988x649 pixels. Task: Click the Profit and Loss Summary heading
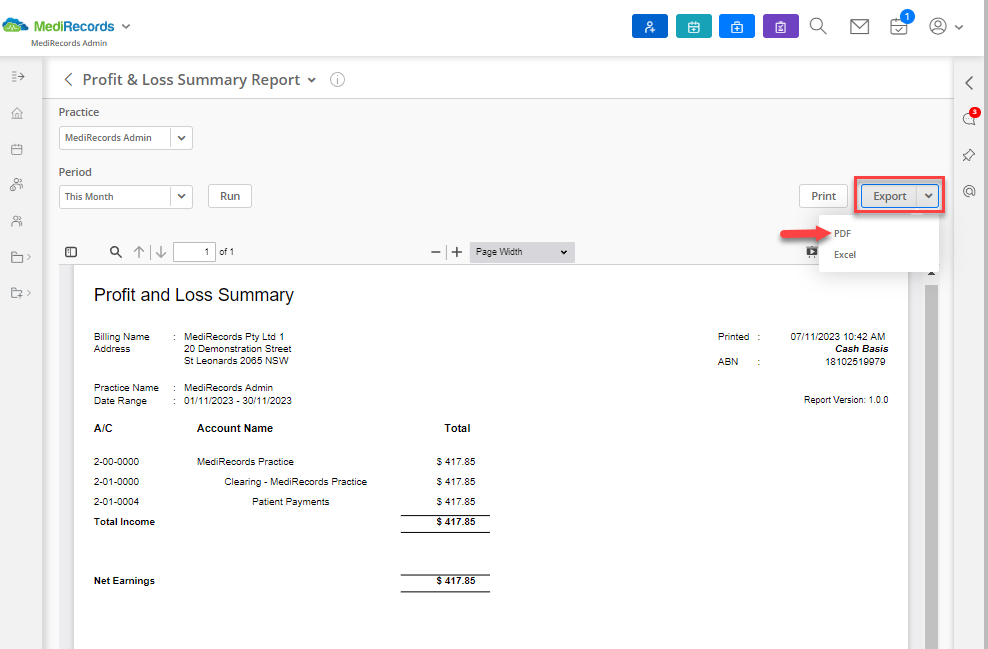point(193,295)
